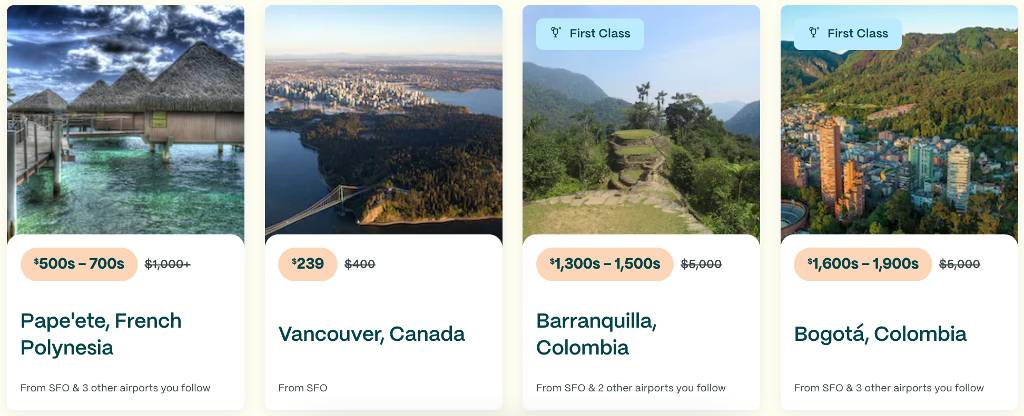Open the Vancouver, Canada deal title
Viewport: 1024px width, 416px height.
point(372,334)
